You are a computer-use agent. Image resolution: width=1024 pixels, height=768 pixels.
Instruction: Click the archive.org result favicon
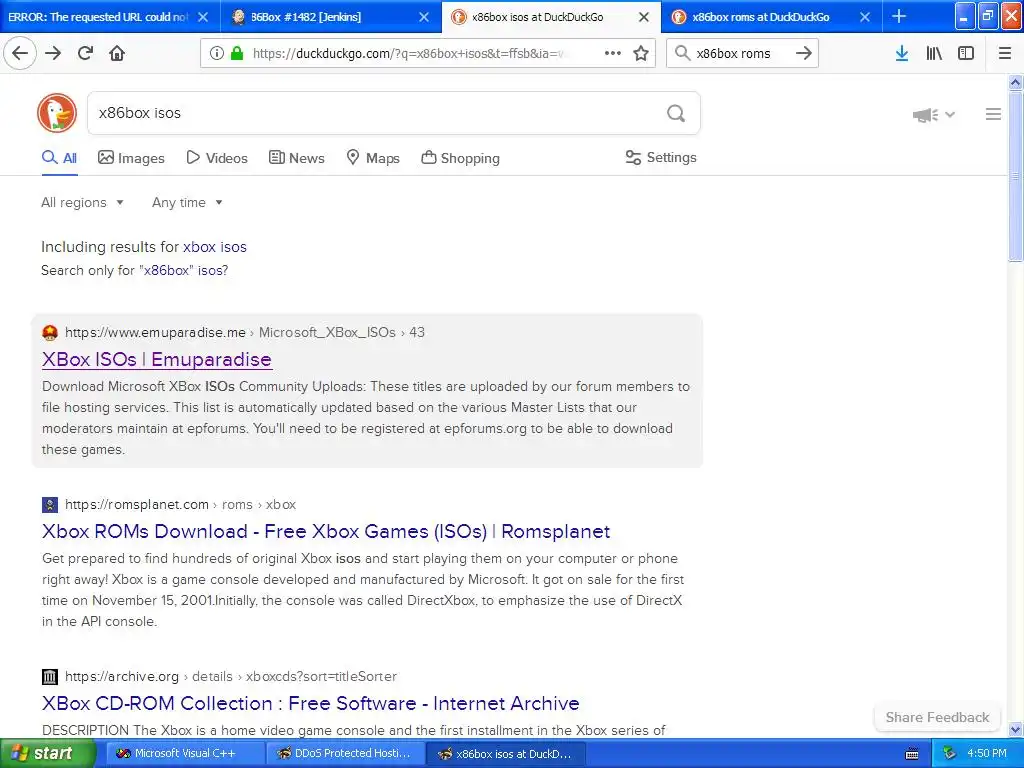[50, 677]
